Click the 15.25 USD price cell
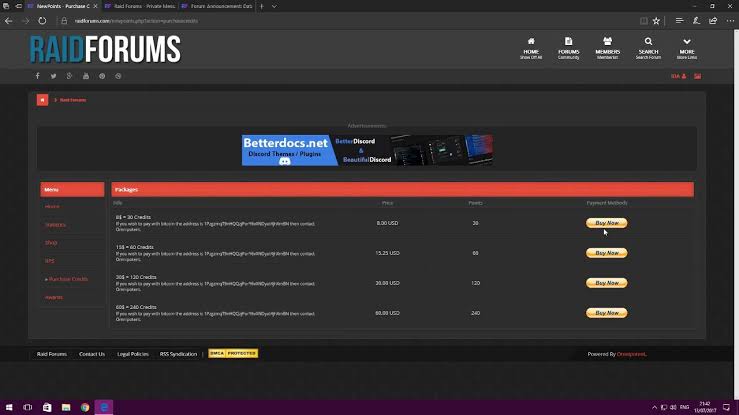Image resolution: width=739 pixels, height=415 pixels. pyautogui.click(x=387, y=253)
